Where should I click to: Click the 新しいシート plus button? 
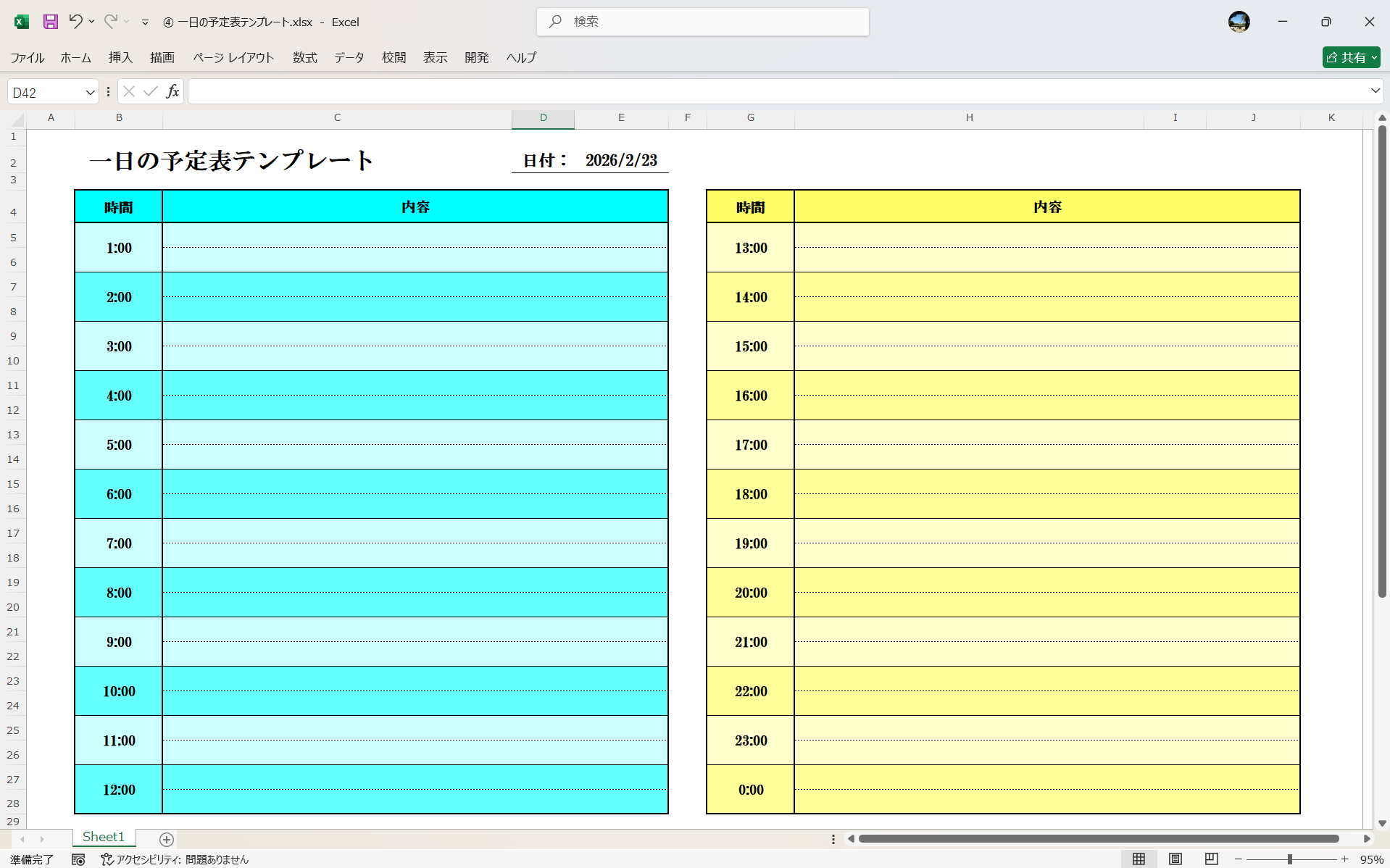click(x=166, y=839)
